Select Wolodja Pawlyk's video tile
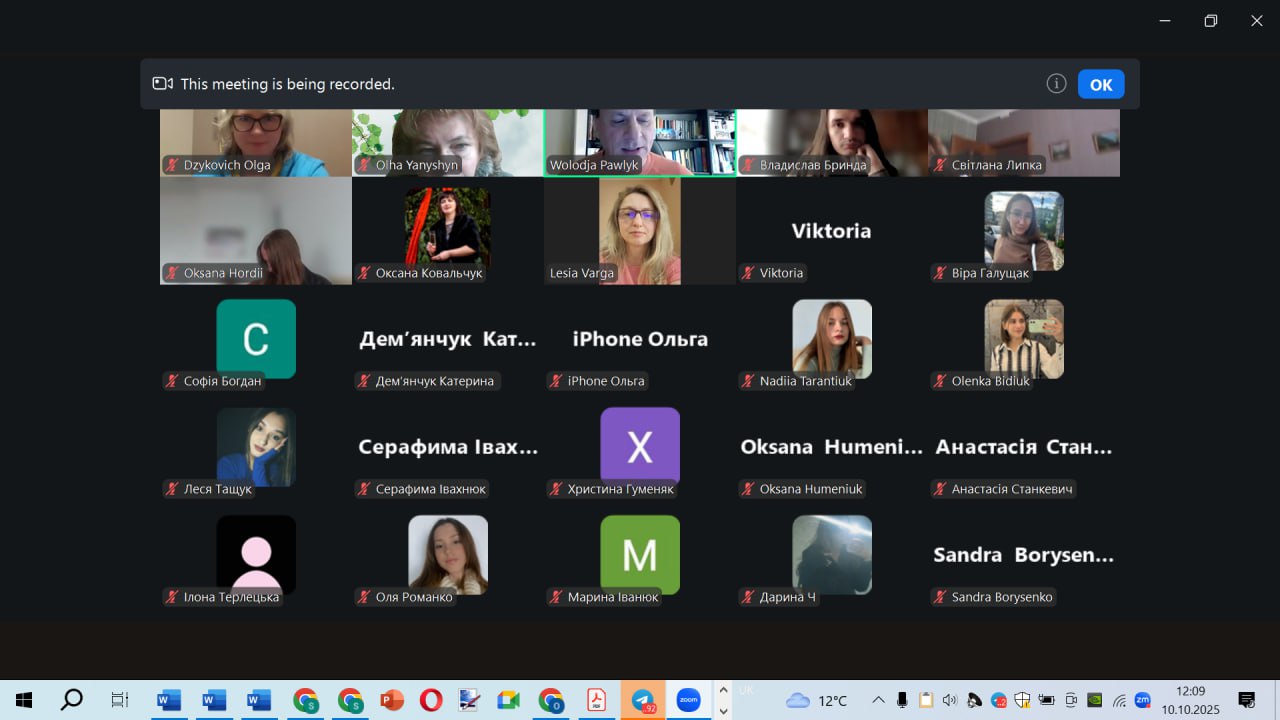 [x=640, y=140]
